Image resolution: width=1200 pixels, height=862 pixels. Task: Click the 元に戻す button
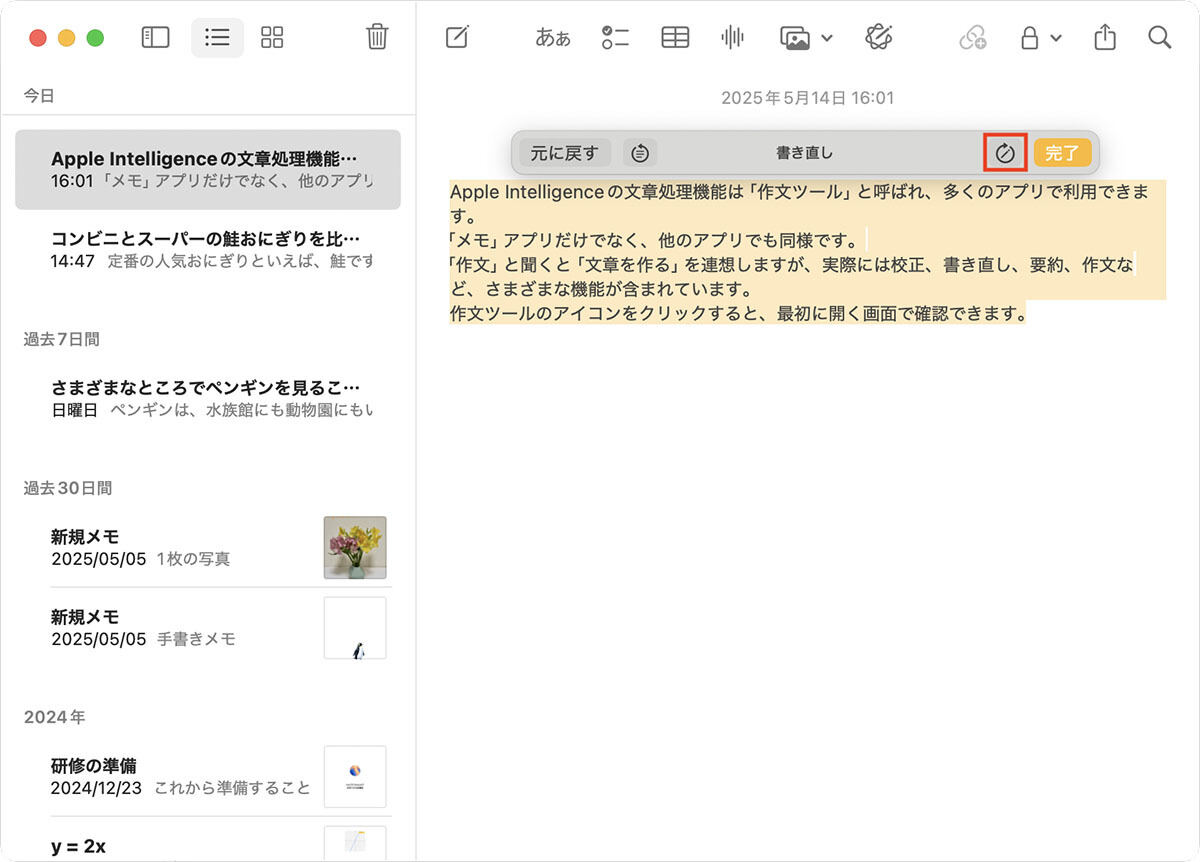[x=565, y=153]
